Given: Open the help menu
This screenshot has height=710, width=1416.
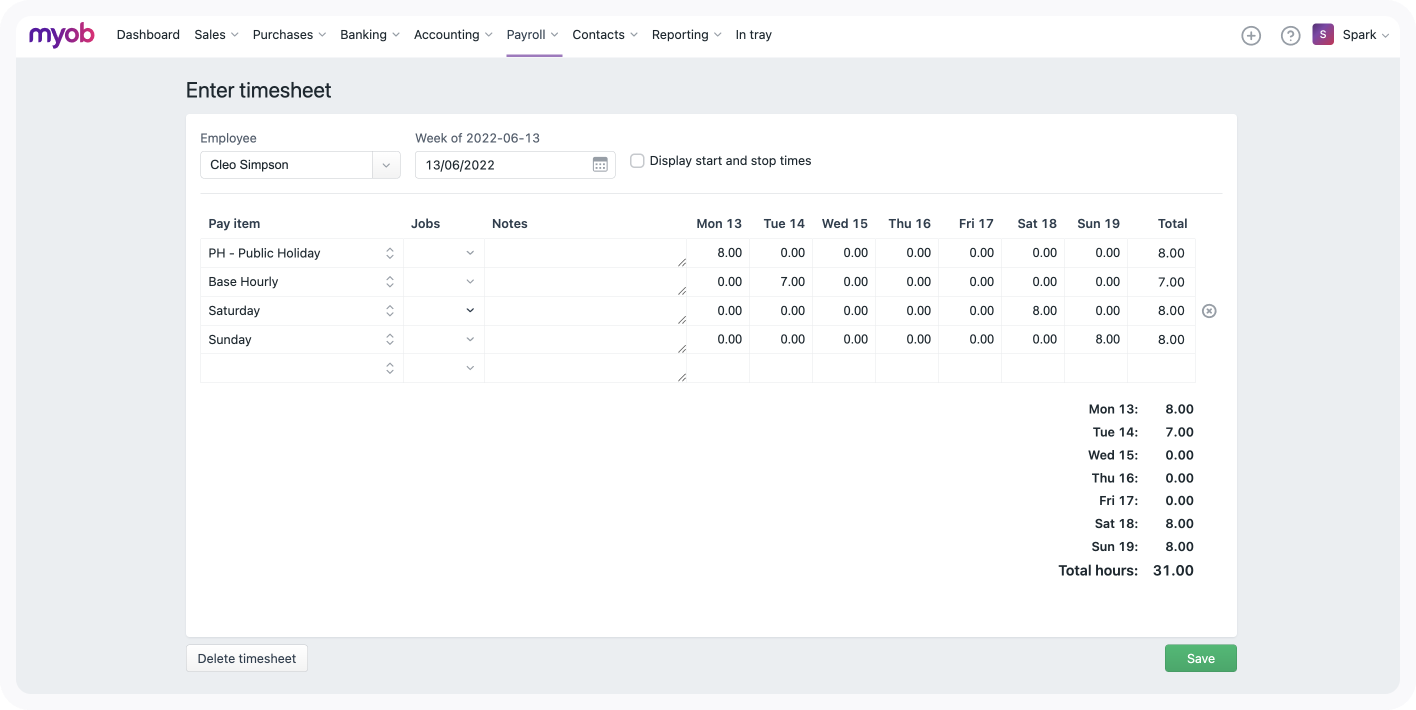Looking at the screenshot, I should 1289,34.
